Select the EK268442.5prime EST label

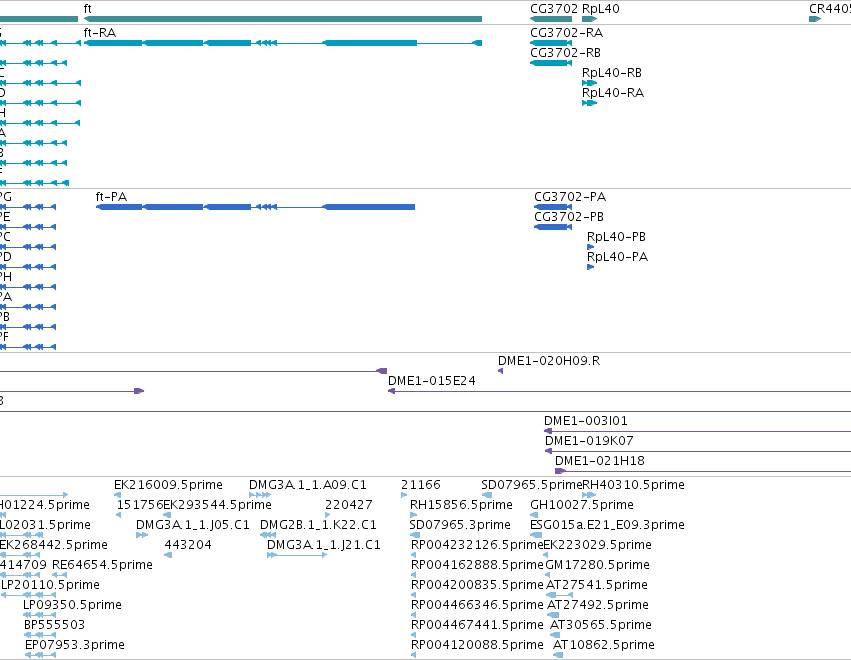pyautogui.click(x=54, y=545)
